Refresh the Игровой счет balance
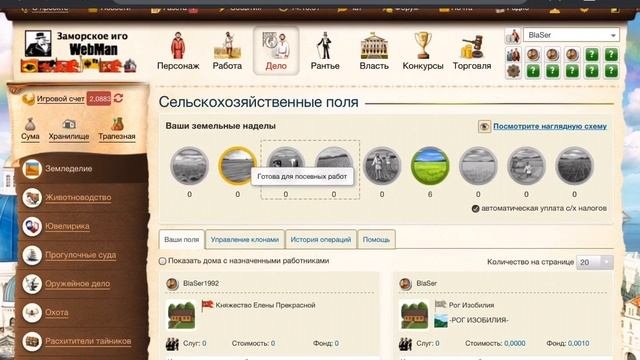The height and width of the screenshot is (360, 640). tap(118, 98)
